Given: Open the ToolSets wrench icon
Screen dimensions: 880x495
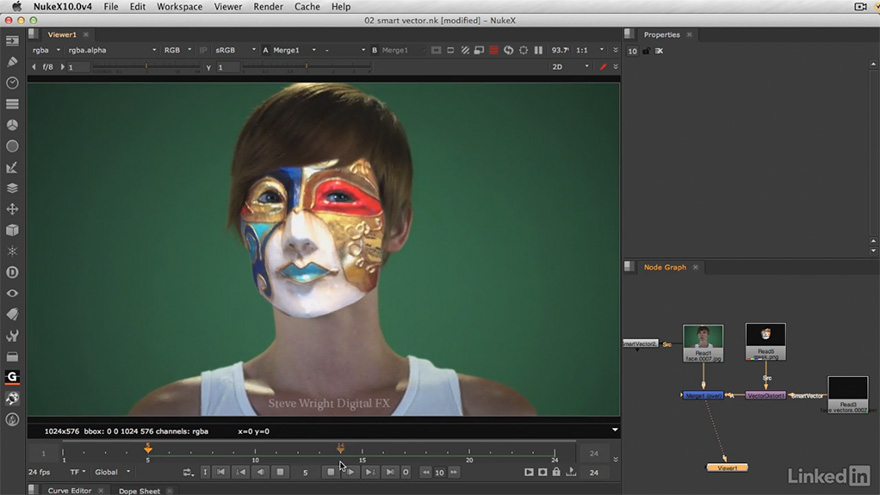Looking at the screenshot, I should tap(12, 336).
